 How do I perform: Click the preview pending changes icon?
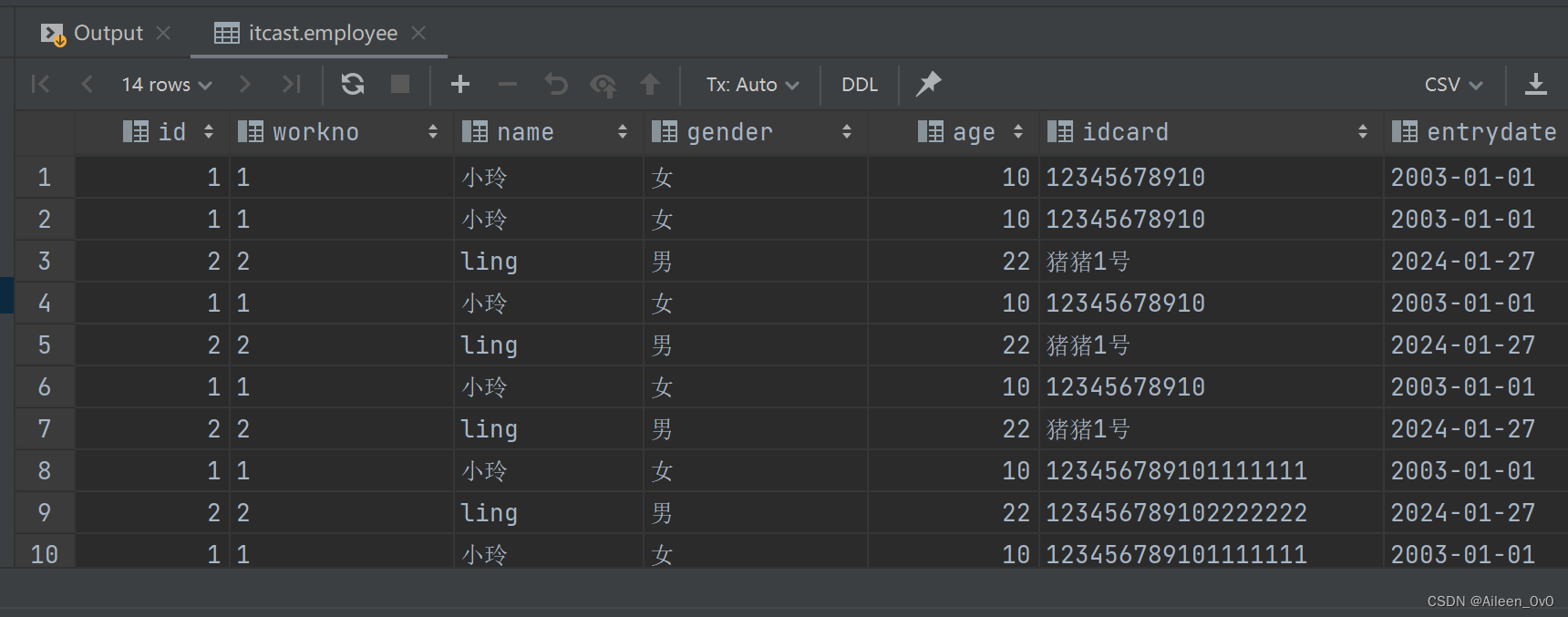tap(603, 85)
